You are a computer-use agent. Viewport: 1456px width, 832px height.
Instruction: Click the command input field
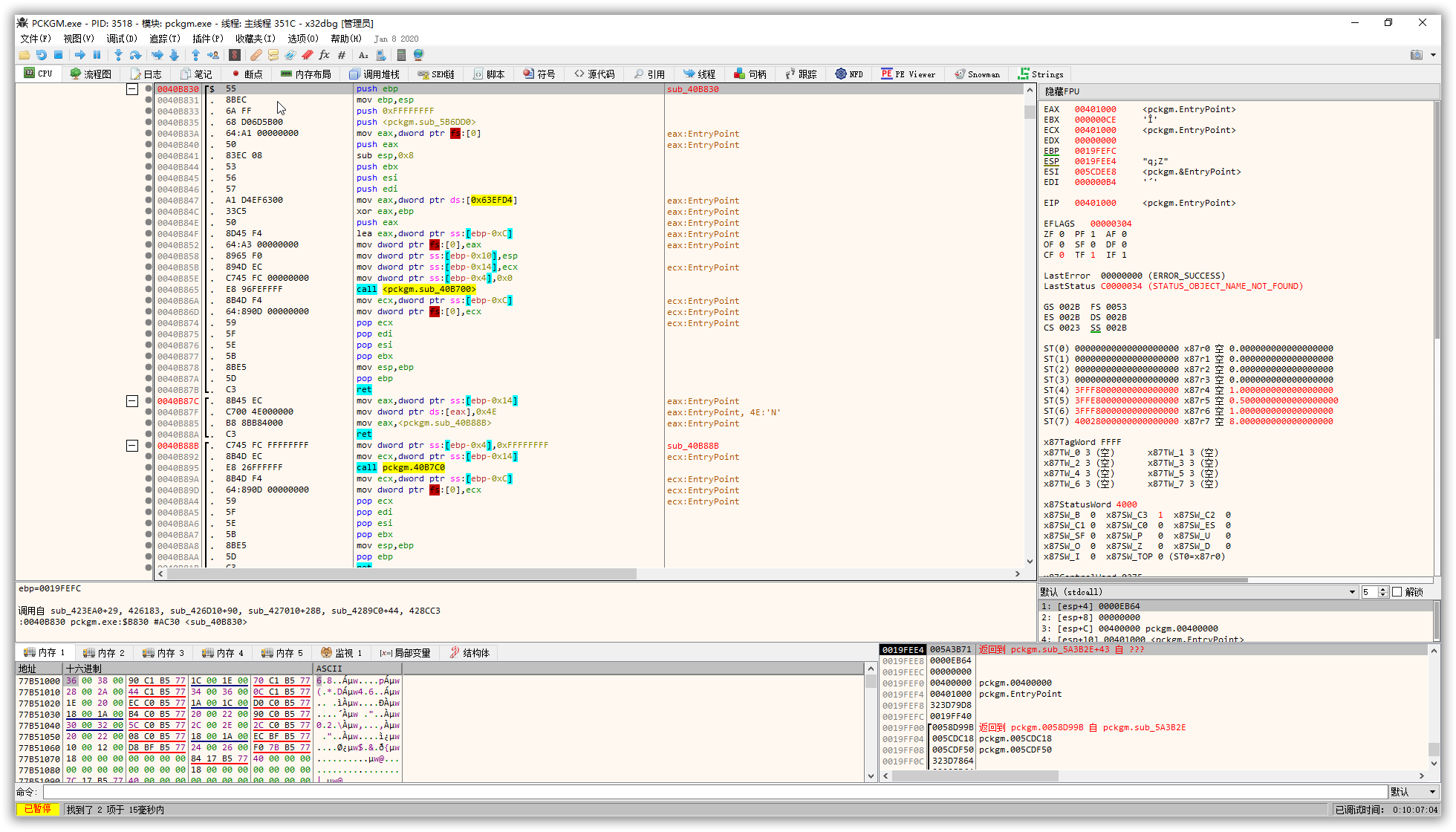715,792
